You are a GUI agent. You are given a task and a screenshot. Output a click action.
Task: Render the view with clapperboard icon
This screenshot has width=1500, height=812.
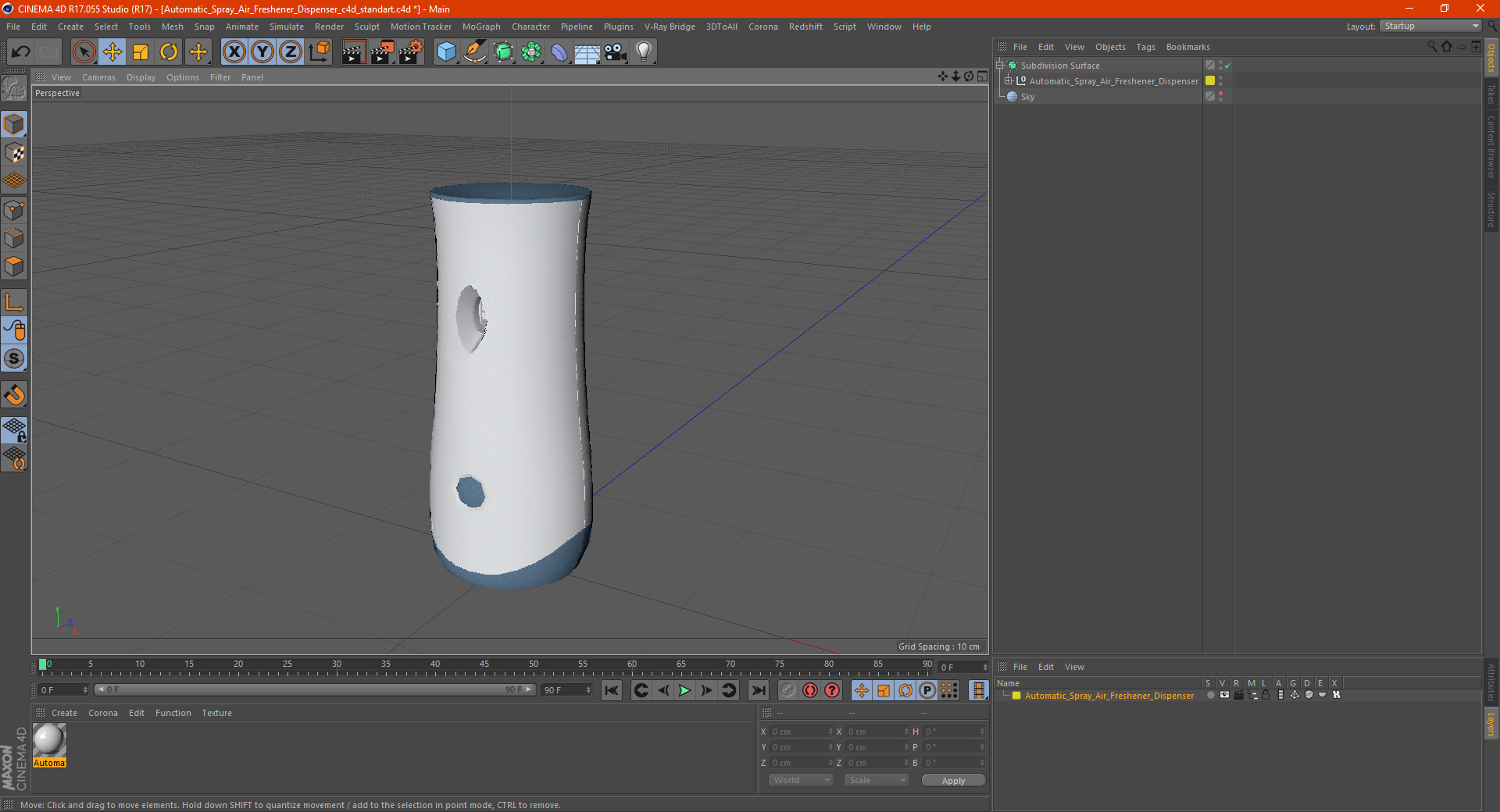[353, 52]
